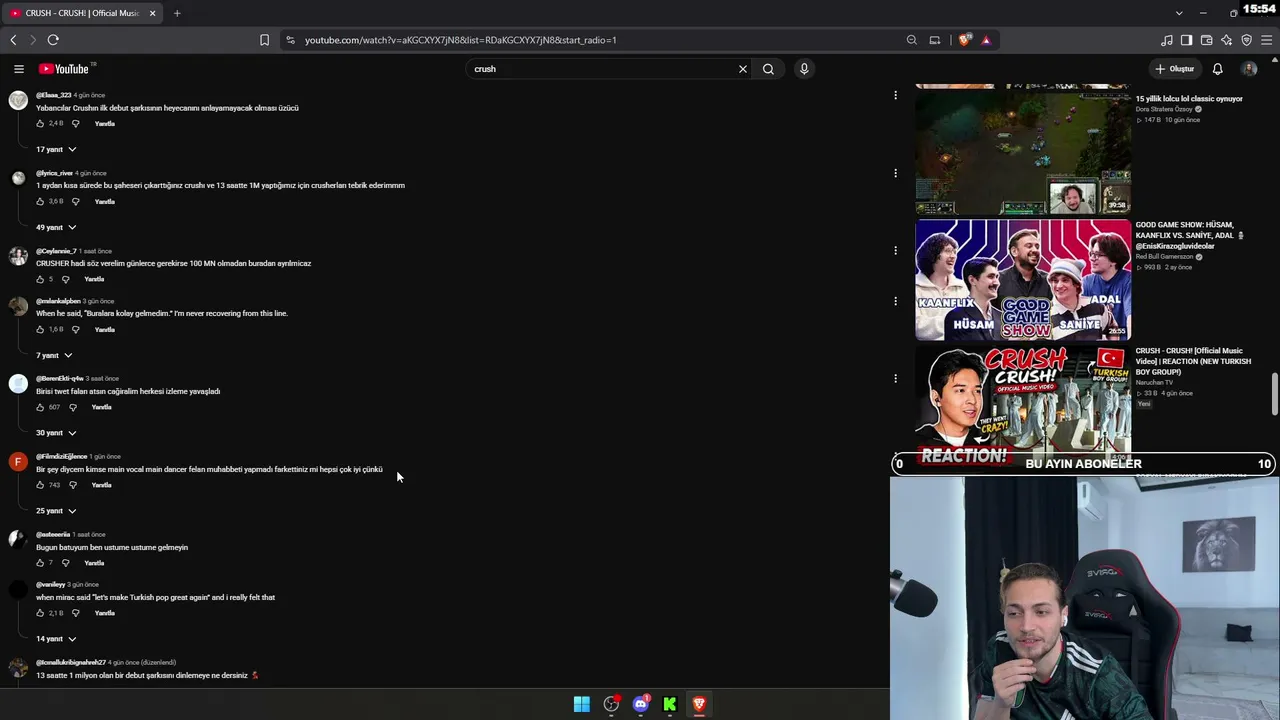
Task: Click the page vertical scrollbar thumb
Action: pos(1275,393)
